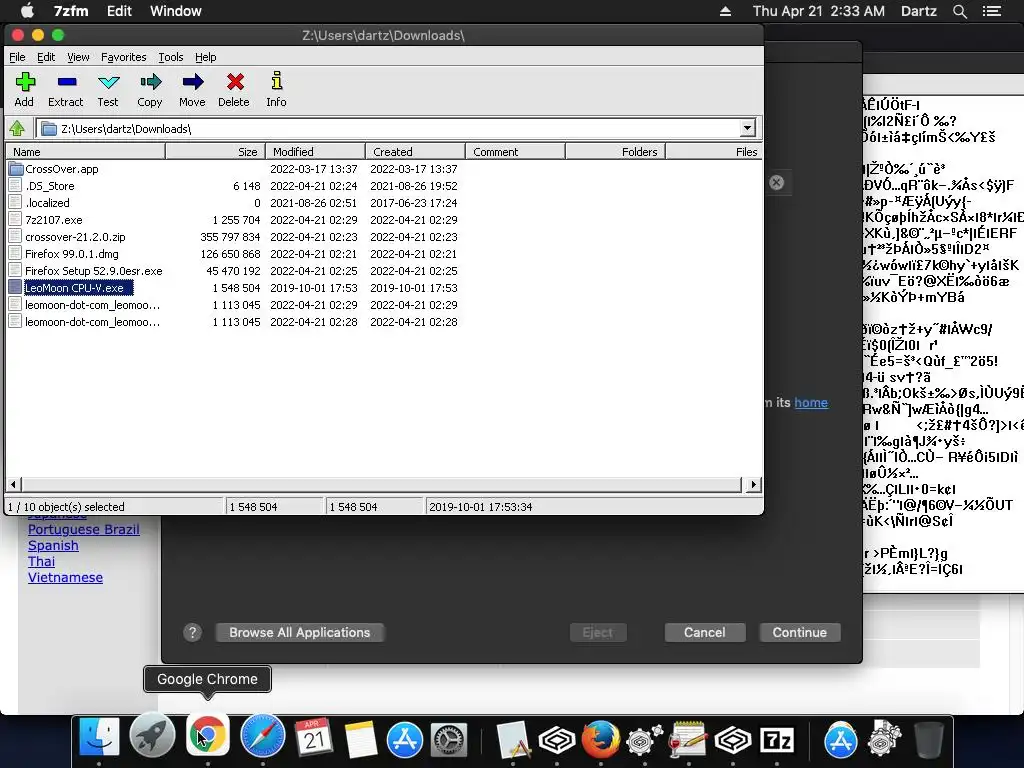Open Google Chrome in the dock

click(208, 736)
